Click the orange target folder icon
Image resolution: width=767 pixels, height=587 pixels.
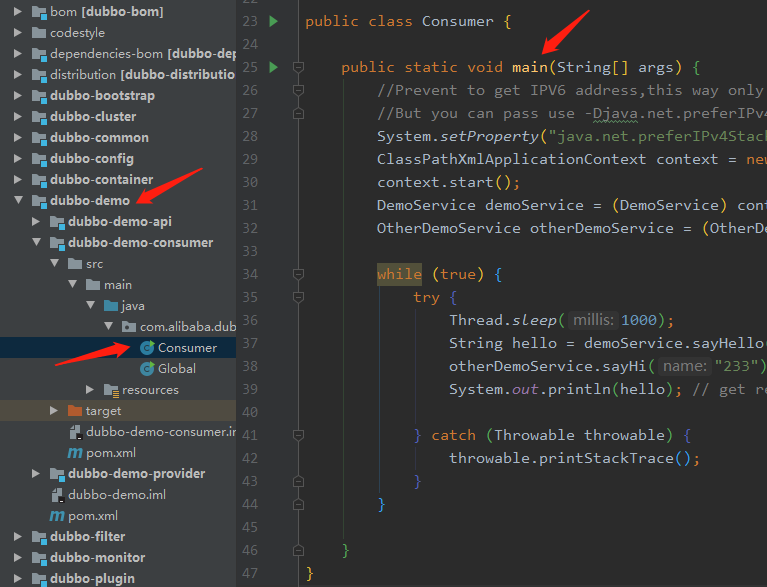75,410
